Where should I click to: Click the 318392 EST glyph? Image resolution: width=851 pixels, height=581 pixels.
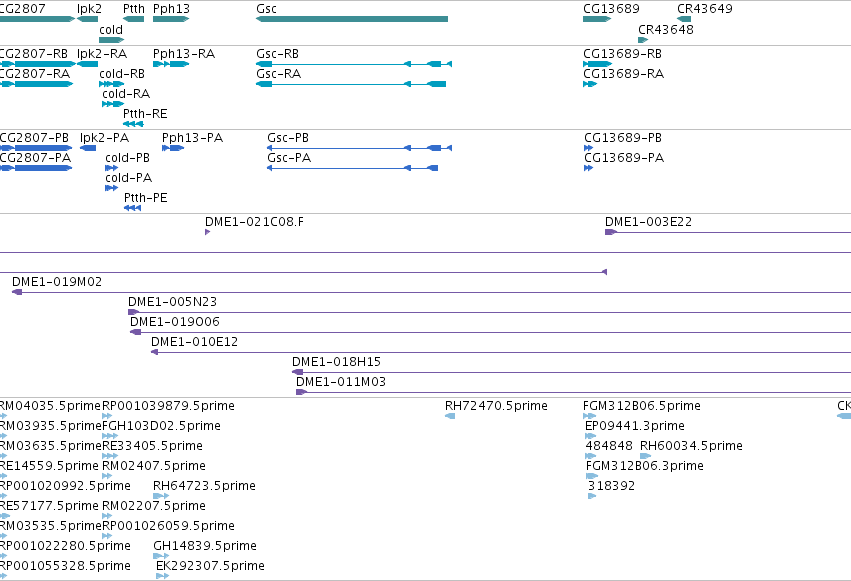592,496
